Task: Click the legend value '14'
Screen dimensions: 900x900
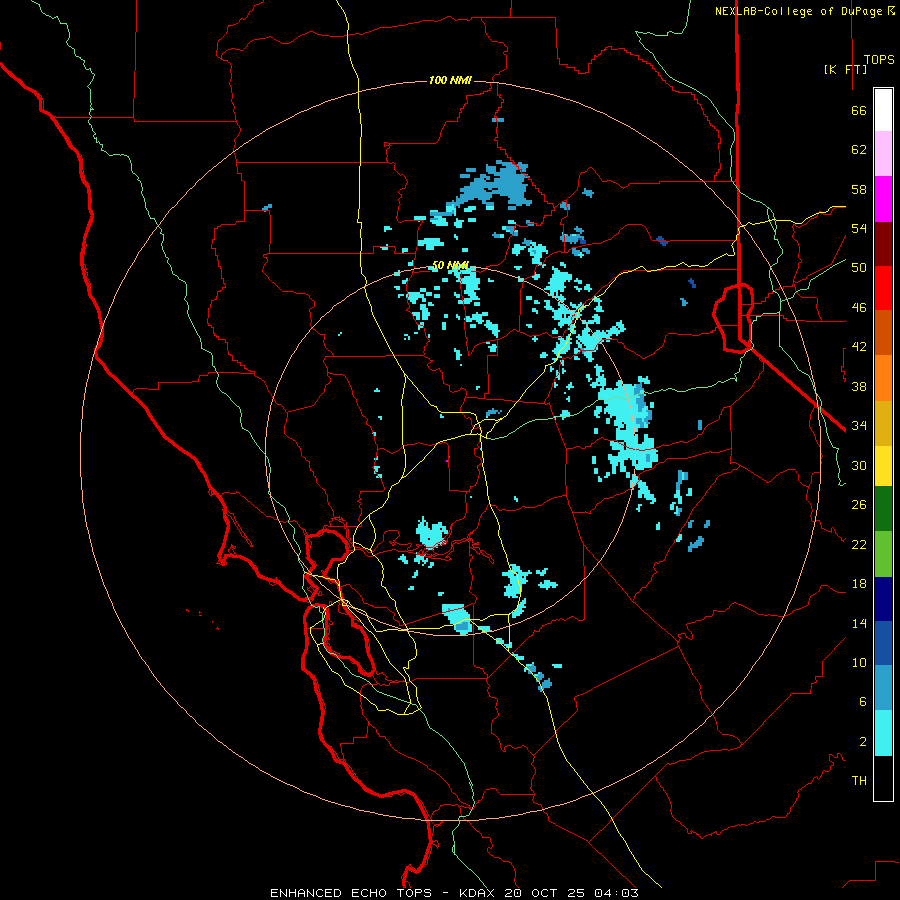Action: tap(859, 623)
